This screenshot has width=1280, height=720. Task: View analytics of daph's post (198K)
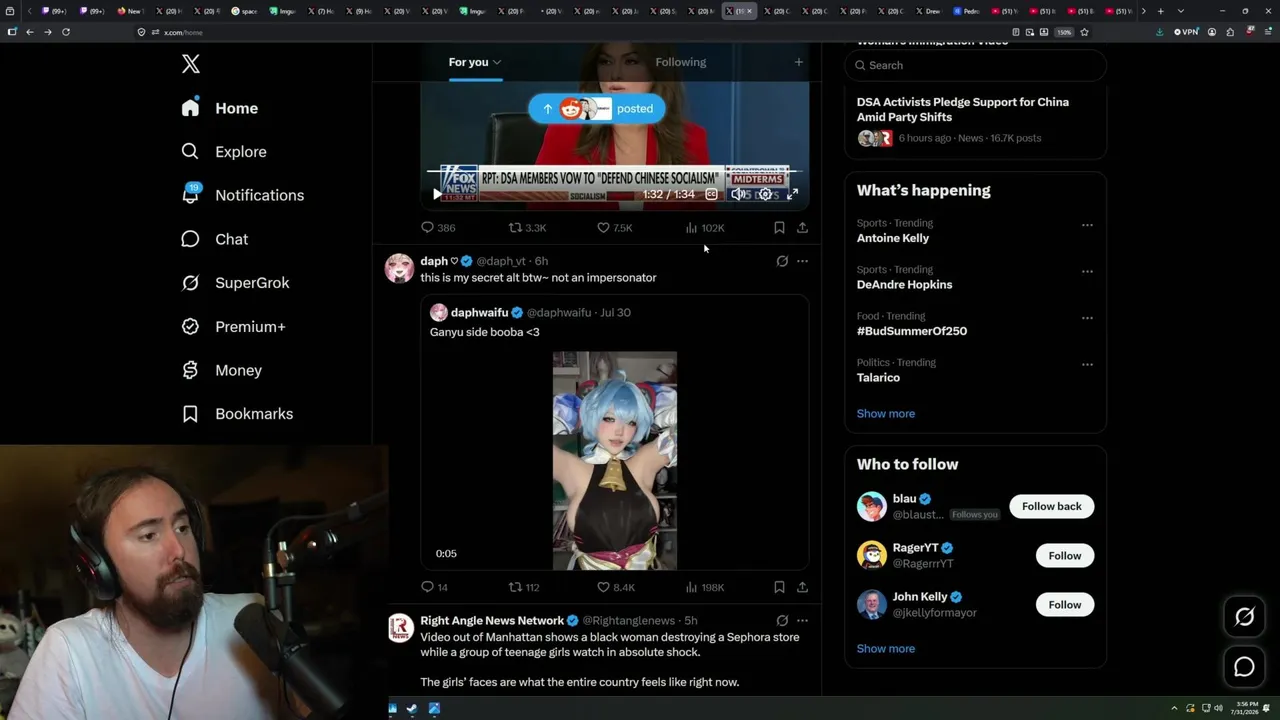click(x=705, y=588)
